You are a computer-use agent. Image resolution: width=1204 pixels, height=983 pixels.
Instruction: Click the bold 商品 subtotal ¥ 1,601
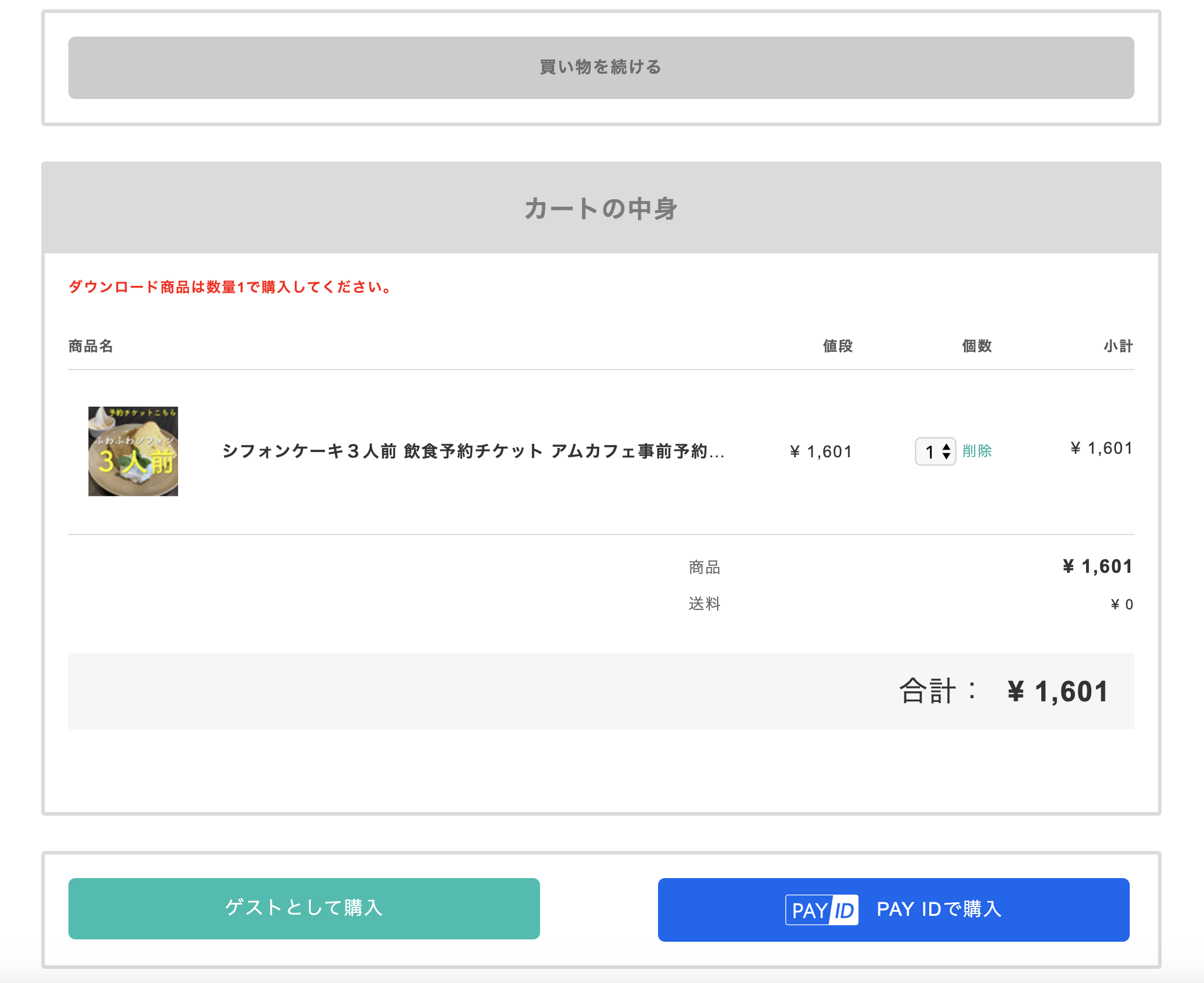click(x=1097, y=567)
